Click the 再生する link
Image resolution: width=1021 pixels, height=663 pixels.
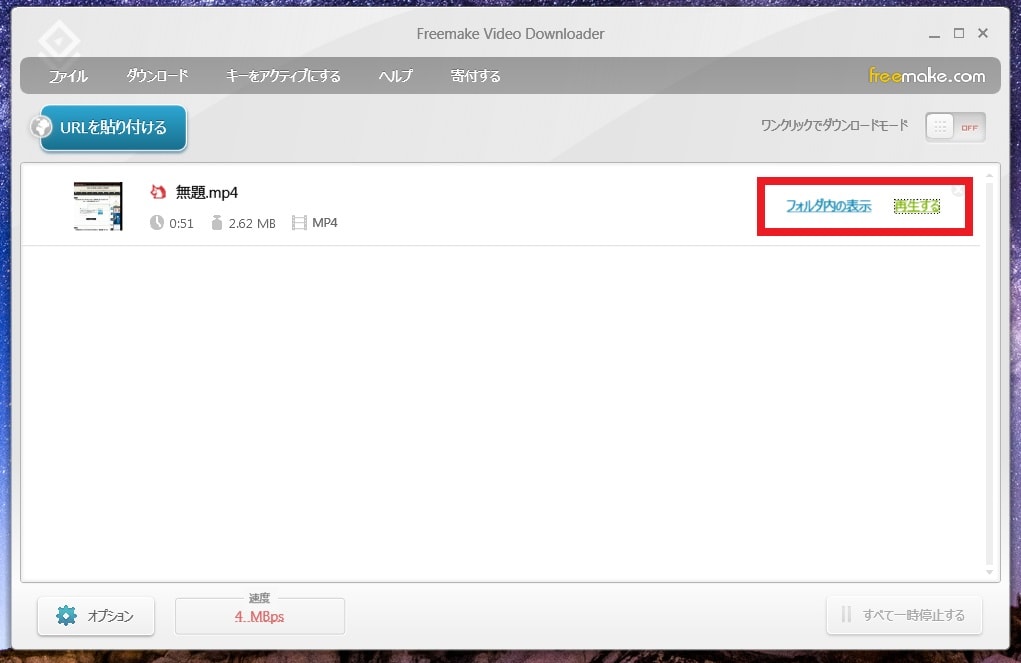(917, 206)
